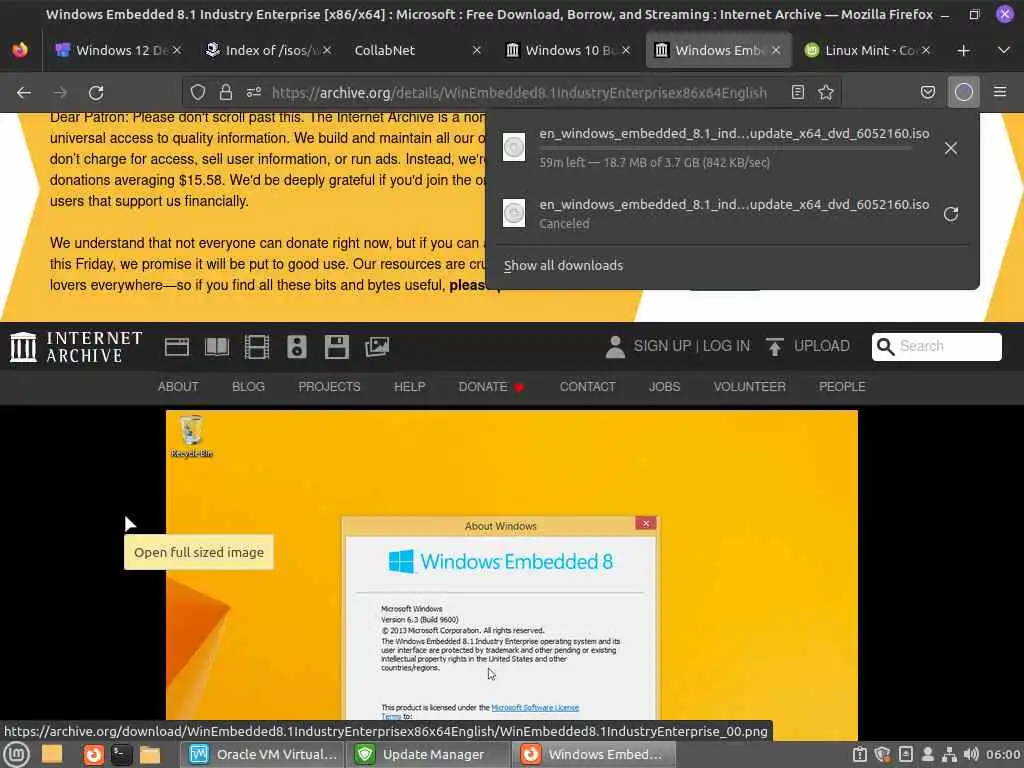1024x768 pixels.
Task: Click the download progress bar
Action: click(x=725, y=149)
